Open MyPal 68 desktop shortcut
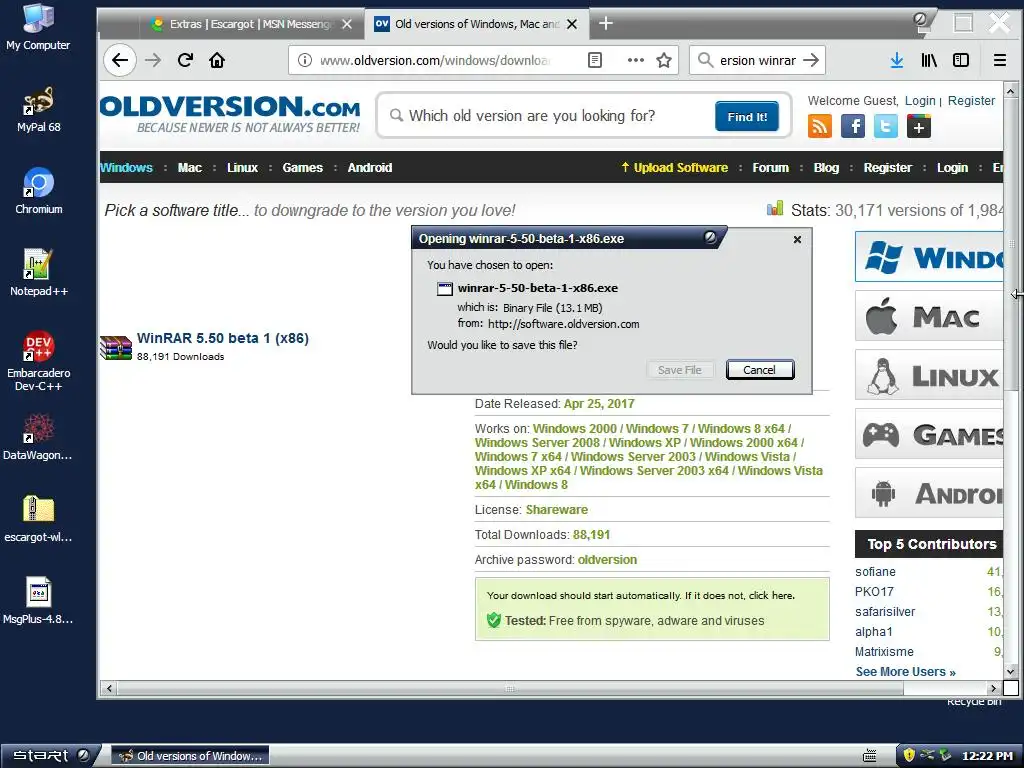The image size is (1024, 768). 39,109
